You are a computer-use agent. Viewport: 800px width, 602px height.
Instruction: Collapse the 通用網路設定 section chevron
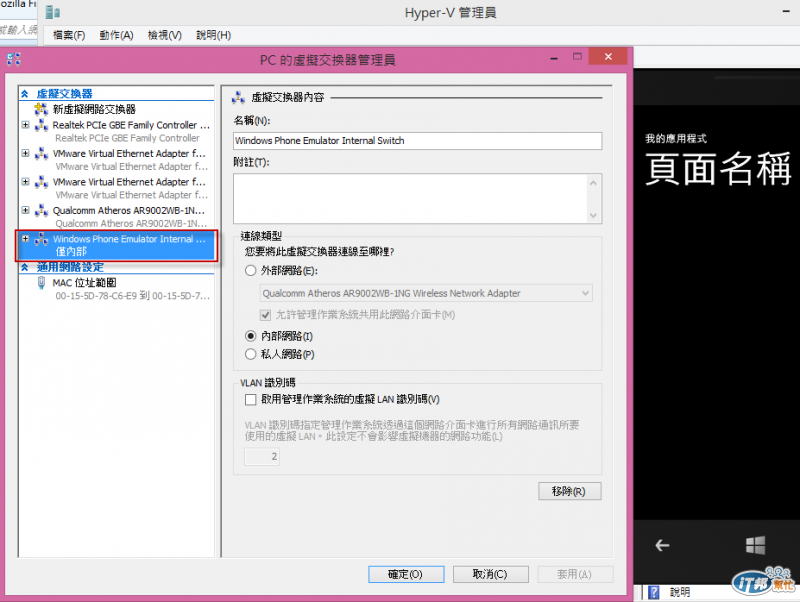pos(24,267)
